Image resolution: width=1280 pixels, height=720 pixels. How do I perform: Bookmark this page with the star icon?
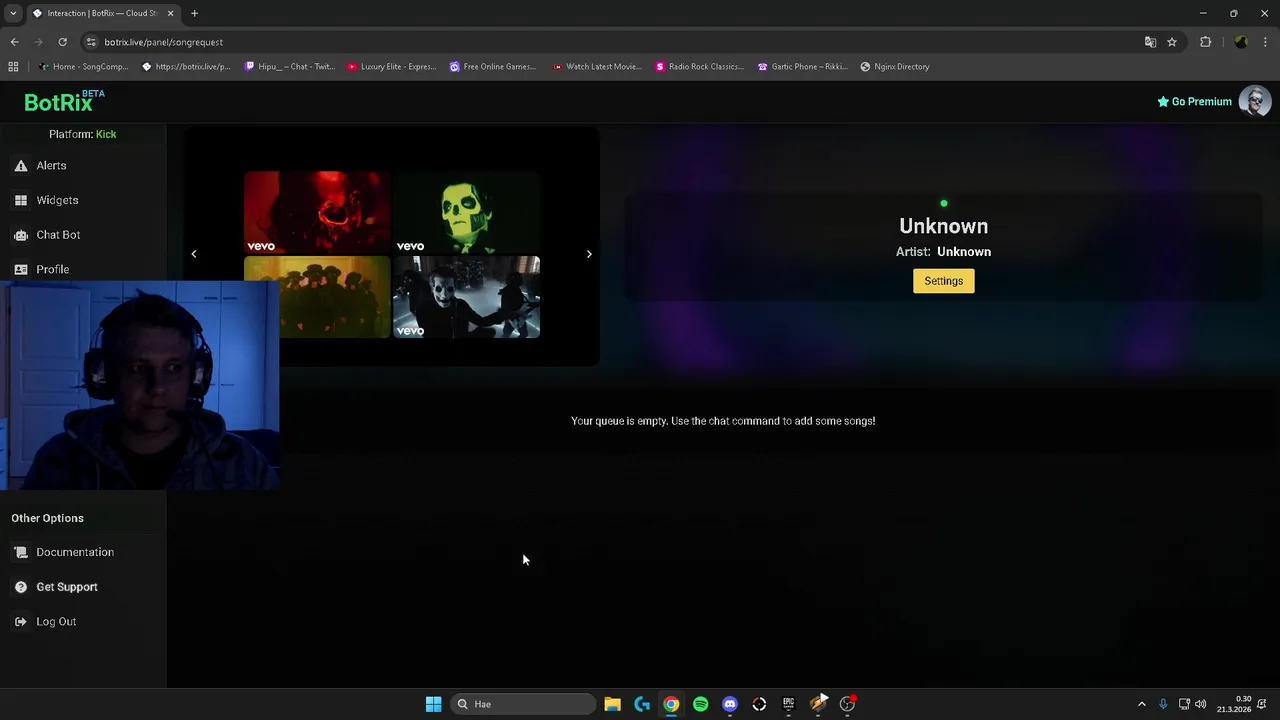click(x=1172, y=42)
